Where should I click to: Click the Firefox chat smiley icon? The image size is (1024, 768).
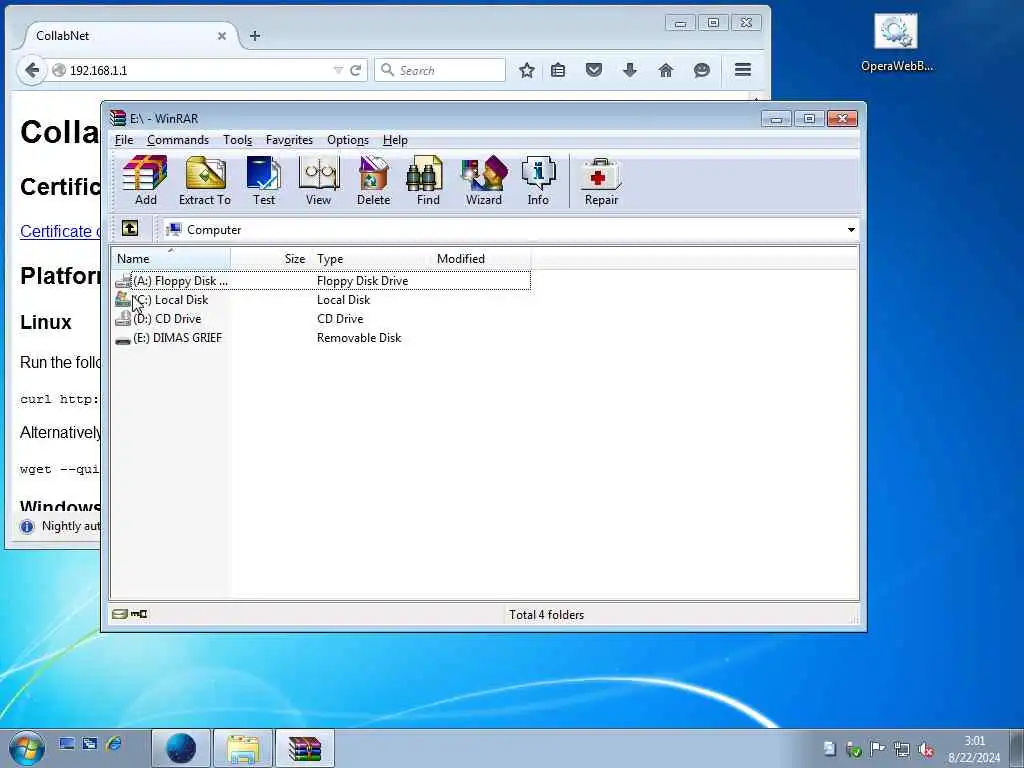(x=701, y=70)
